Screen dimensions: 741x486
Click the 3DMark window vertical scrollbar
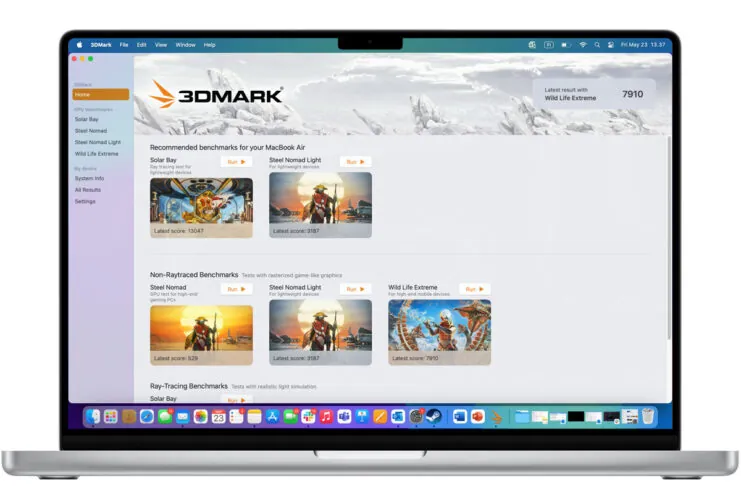point(669,238)
